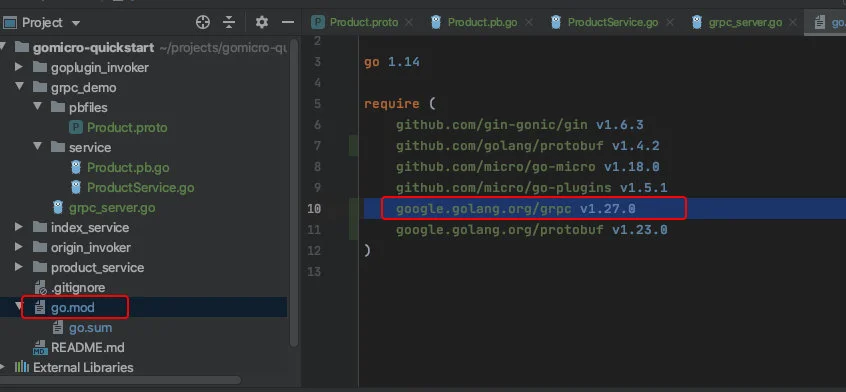Viewport: 846px width, 392px height.
Task: Click the External Libraries bars icon
Action: tap(22, 367)
